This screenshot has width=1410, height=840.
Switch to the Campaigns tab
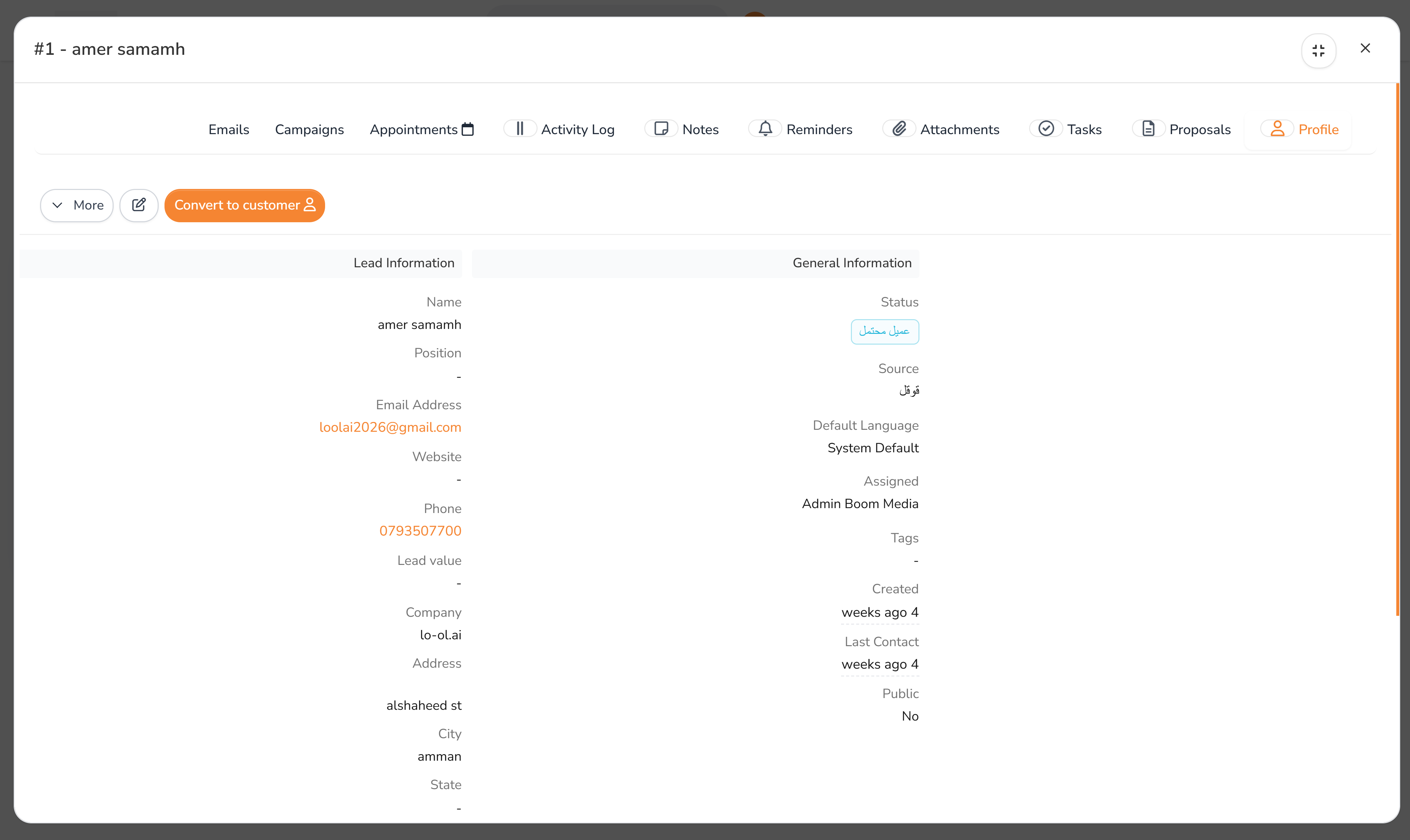[x=309, y=129]
